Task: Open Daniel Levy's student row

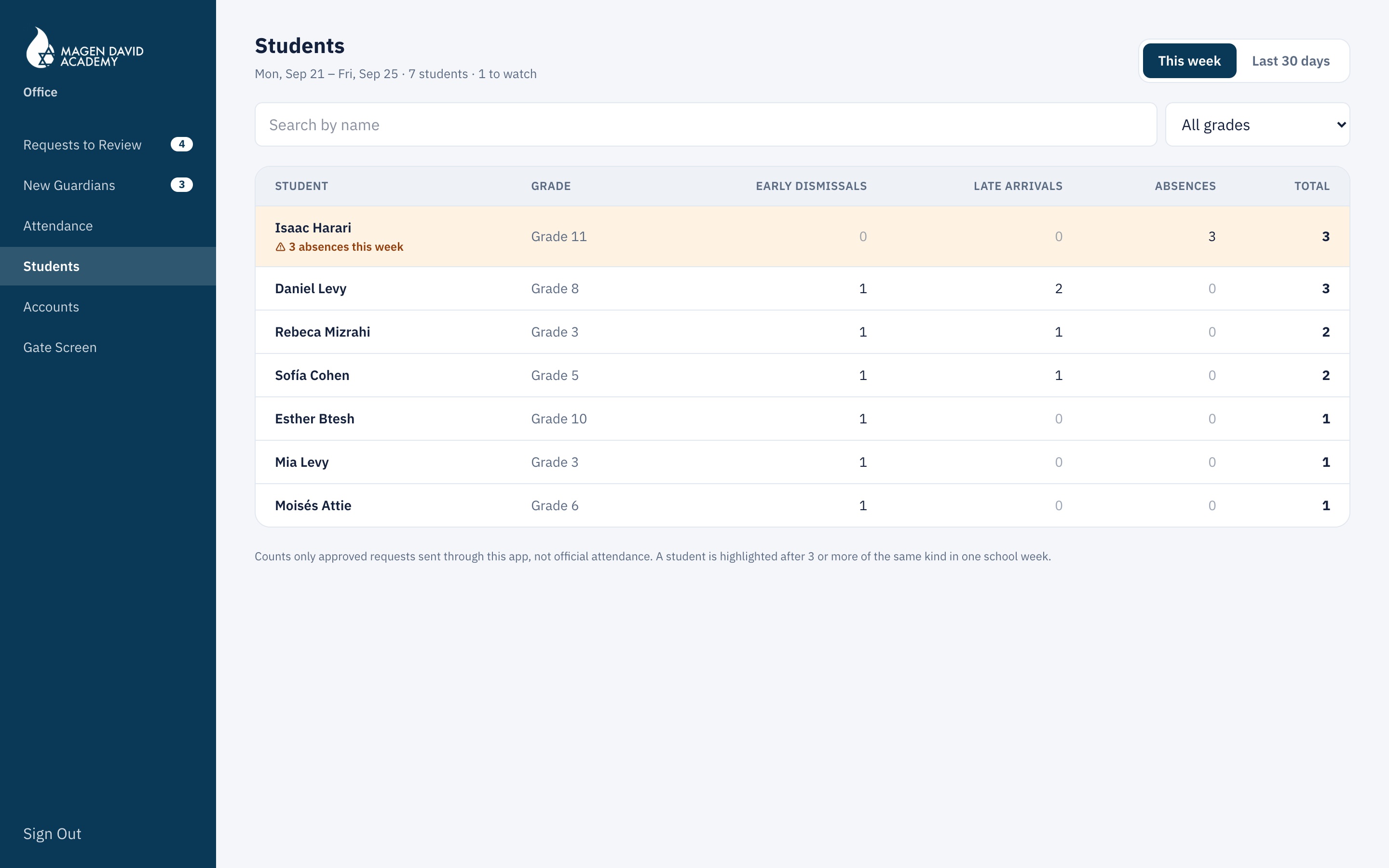Action: click(802, 289)
